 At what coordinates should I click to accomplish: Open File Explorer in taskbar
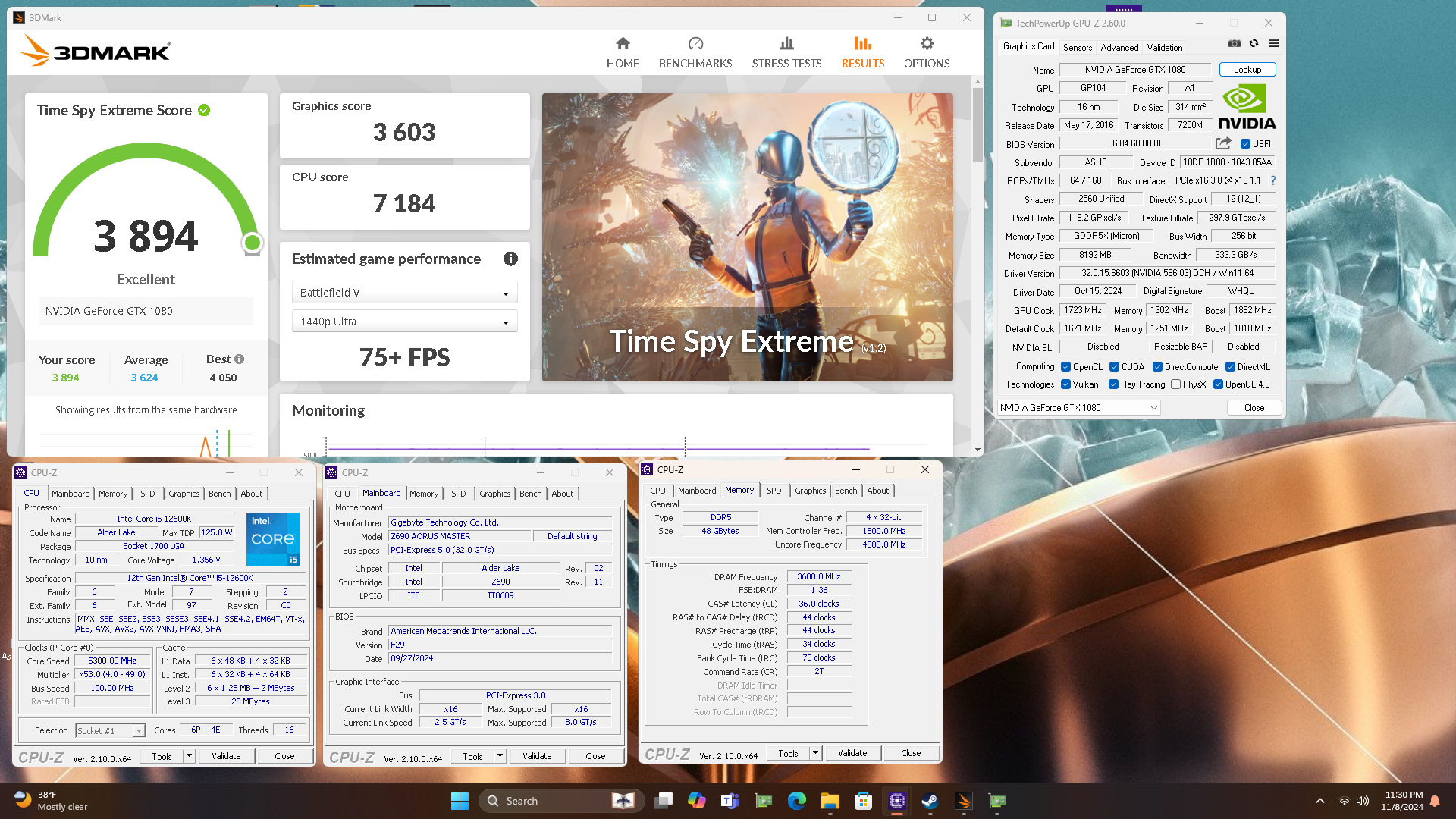coord(830,801)
